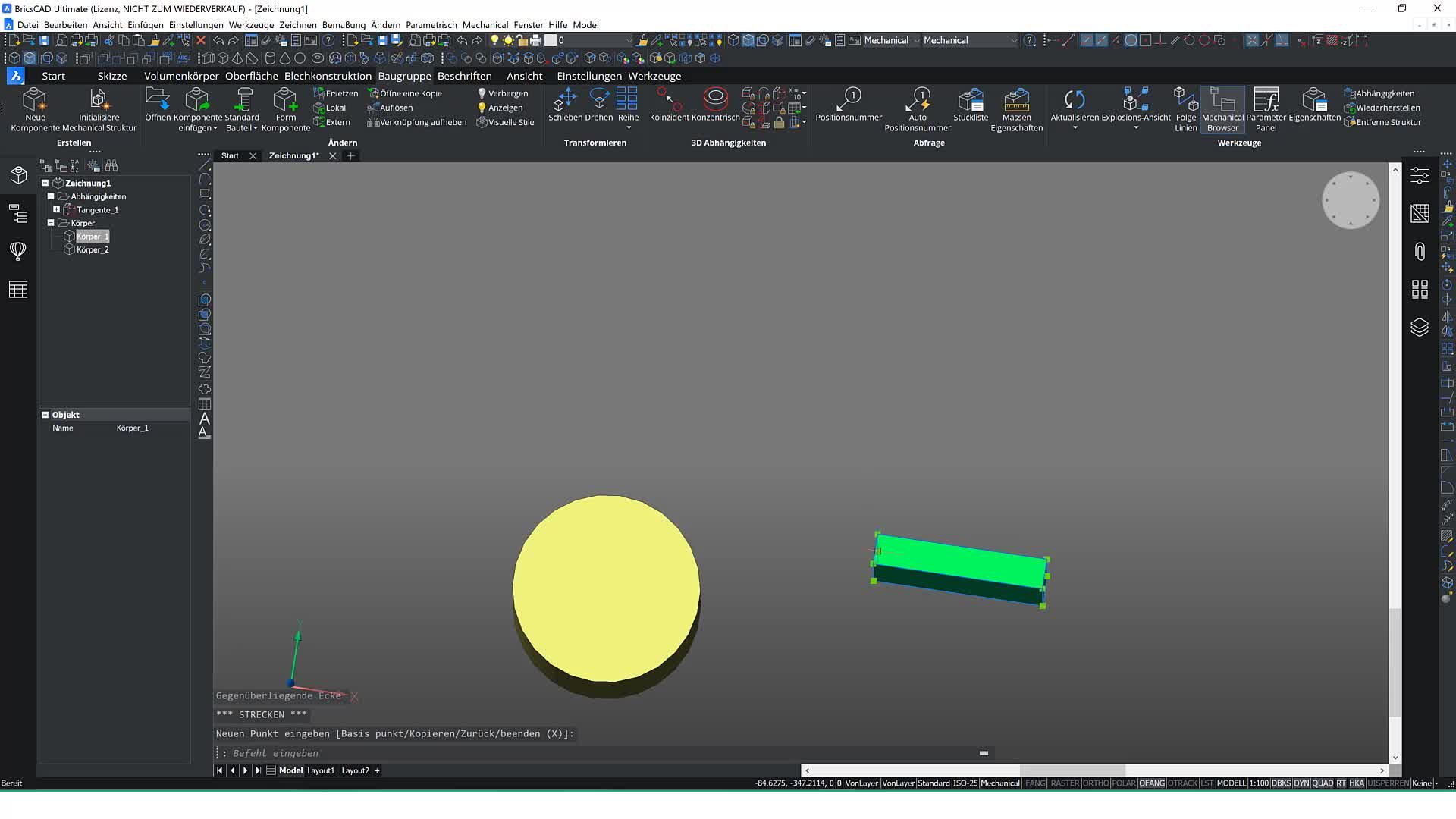Open the Bemaßung menu

(x=344, y=25)
